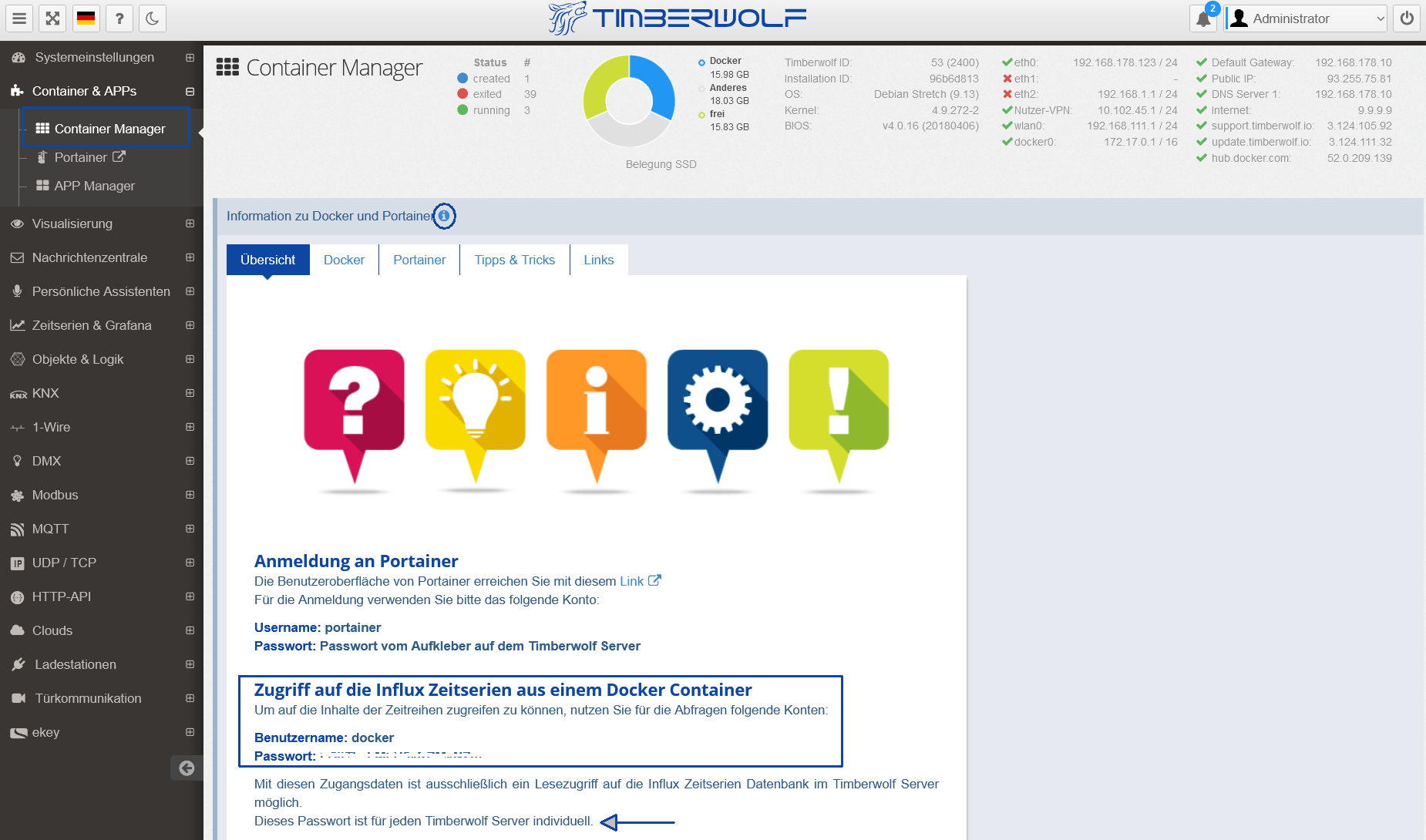This screenshot has width=1426, height=840.
Task: Click the yellow lightbulb bubble
Action: (x=476, y=416)
